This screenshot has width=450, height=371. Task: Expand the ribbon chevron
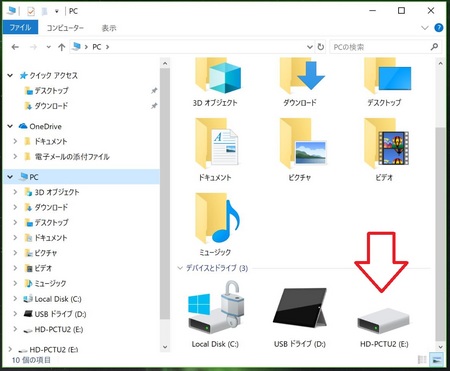coord(425,28)
